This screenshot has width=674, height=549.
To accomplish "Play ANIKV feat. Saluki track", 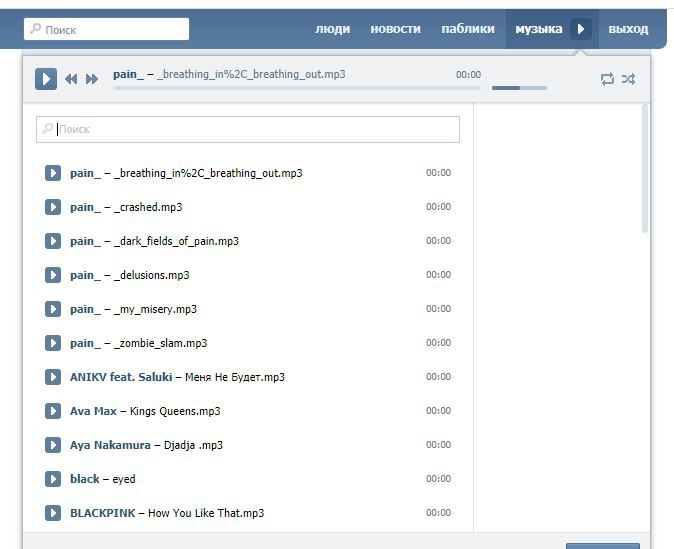I will point(53,377).
